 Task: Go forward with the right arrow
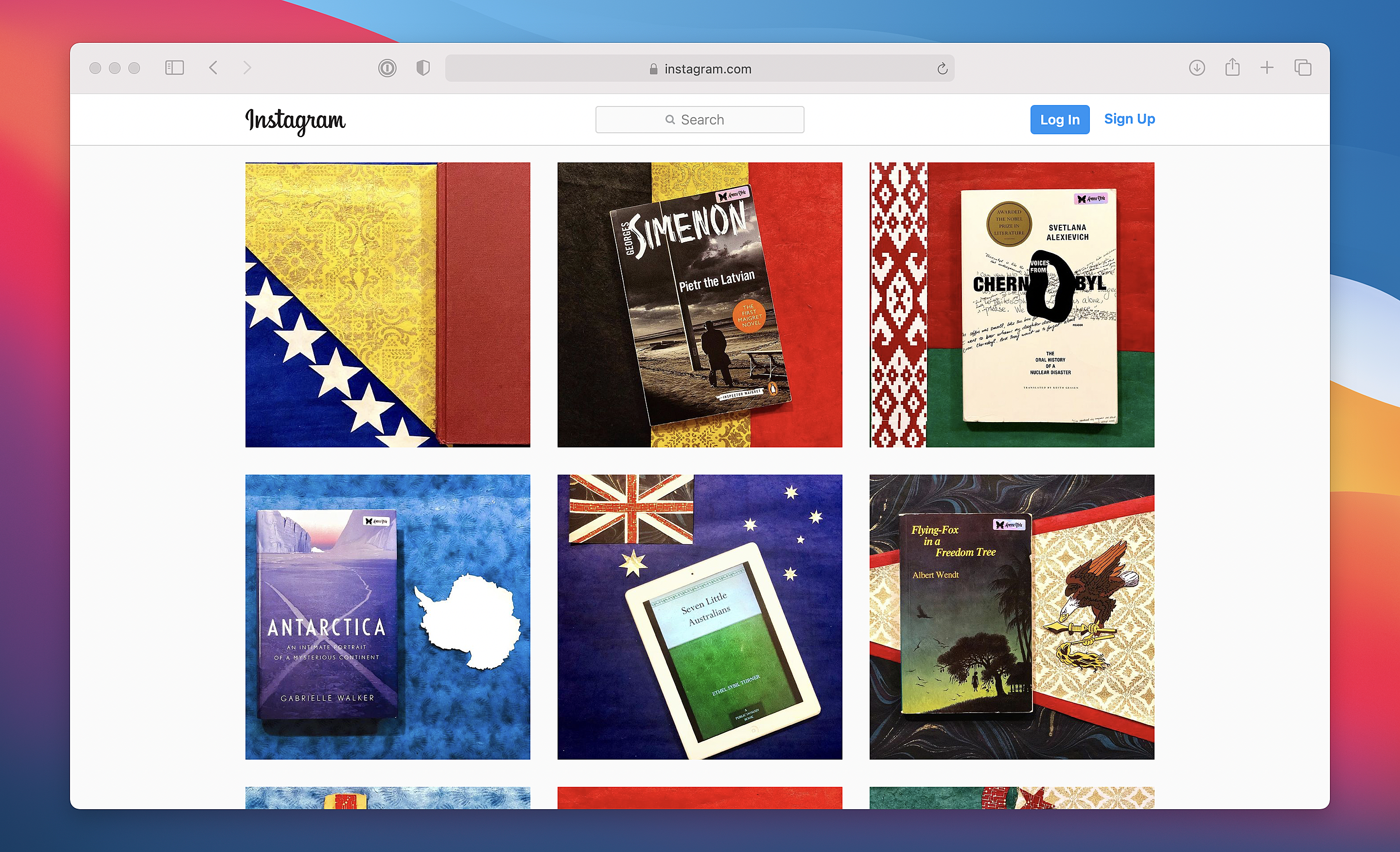tap(247, 68)
